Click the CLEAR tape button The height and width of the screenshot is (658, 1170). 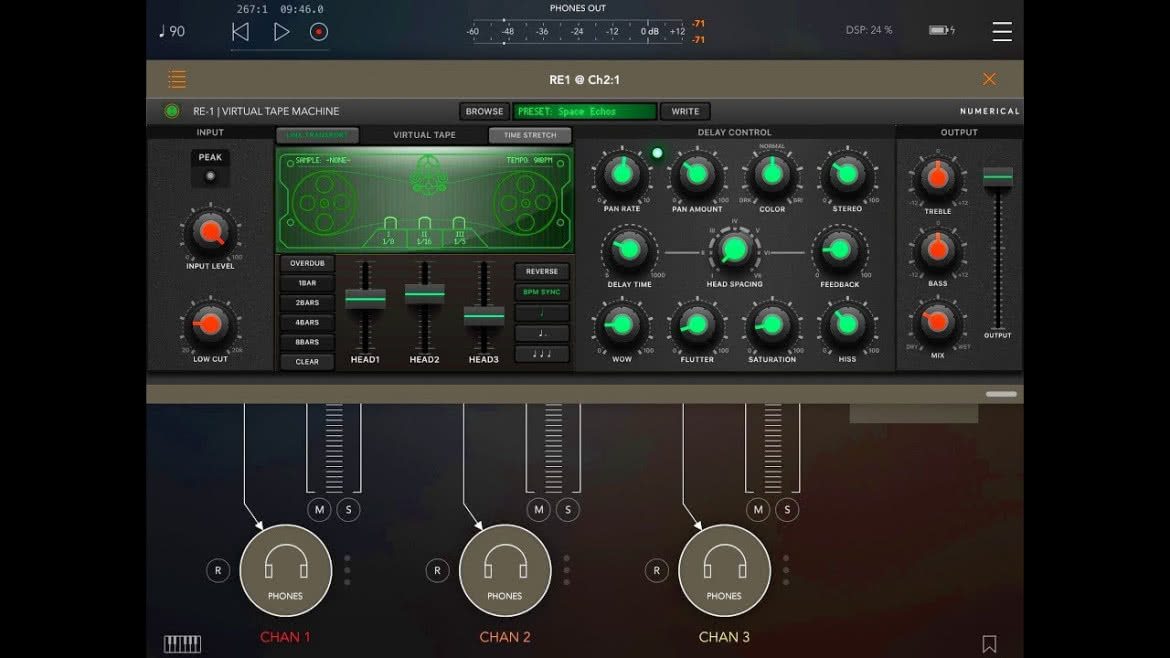coord(307,362)
